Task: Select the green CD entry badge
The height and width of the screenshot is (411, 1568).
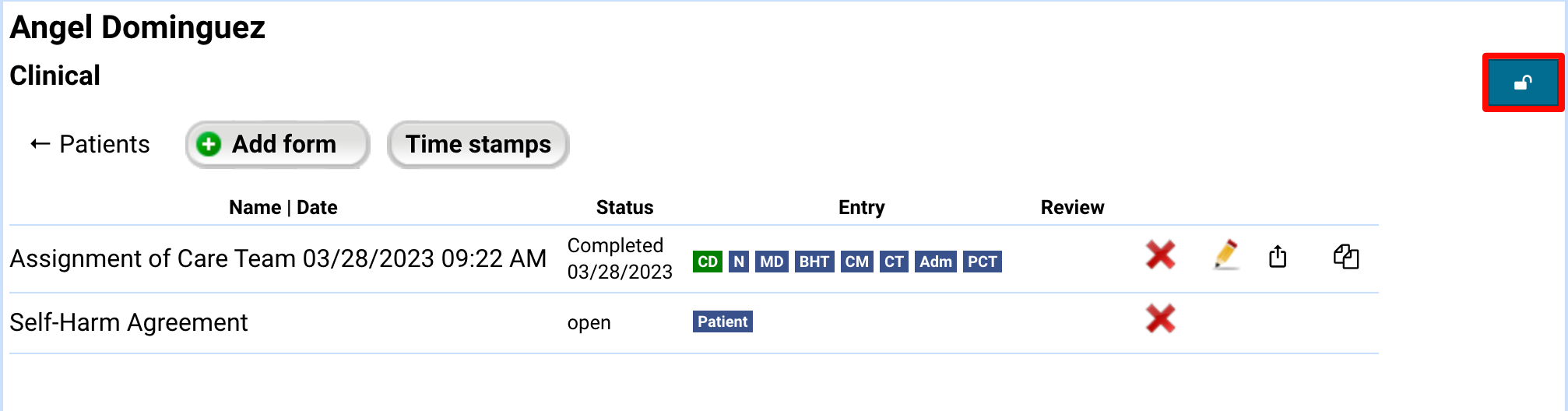Action: [708, 262]
